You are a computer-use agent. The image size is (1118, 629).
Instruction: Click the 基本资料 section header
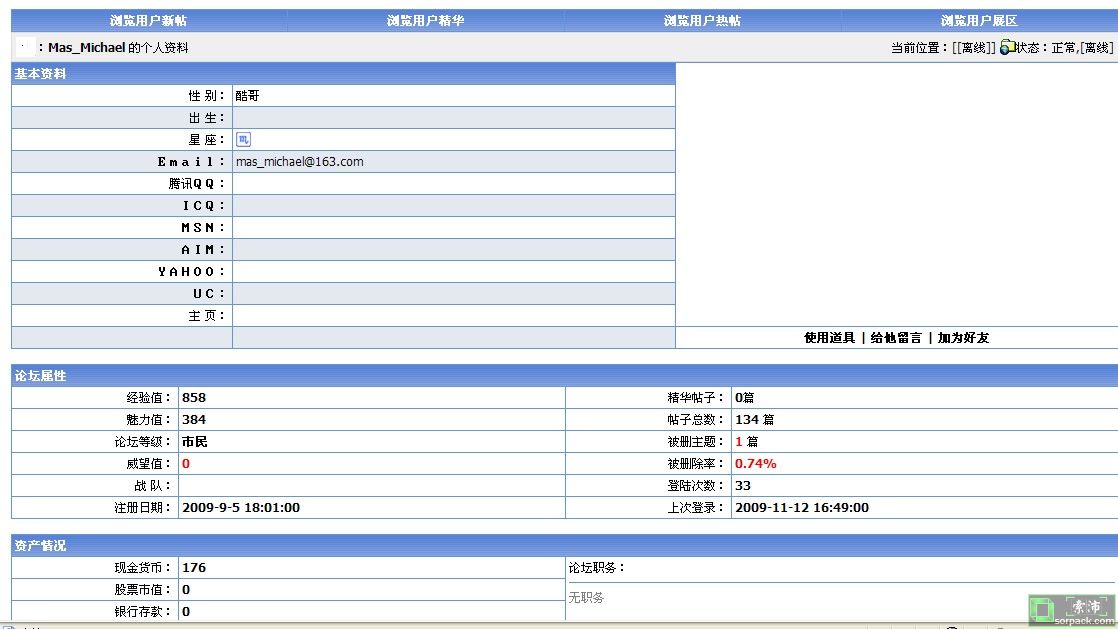point(40,74)
